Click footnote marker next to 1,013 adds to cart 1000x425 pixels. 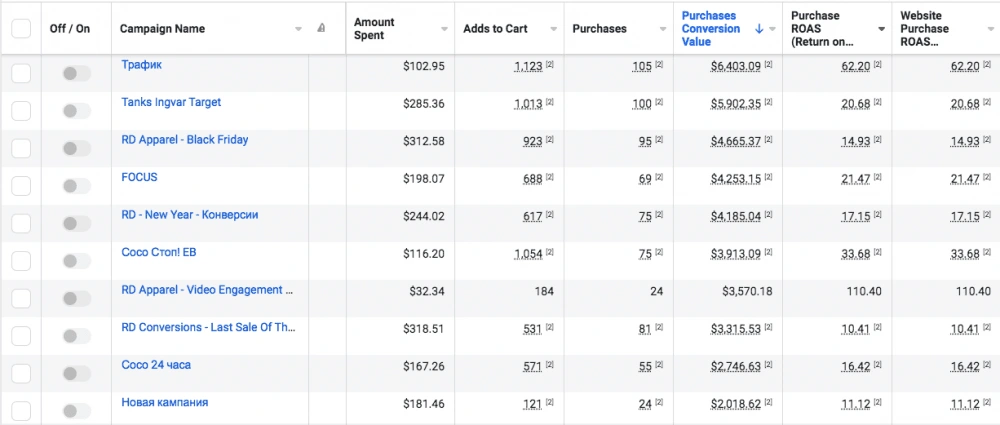(x=550, y=104)
